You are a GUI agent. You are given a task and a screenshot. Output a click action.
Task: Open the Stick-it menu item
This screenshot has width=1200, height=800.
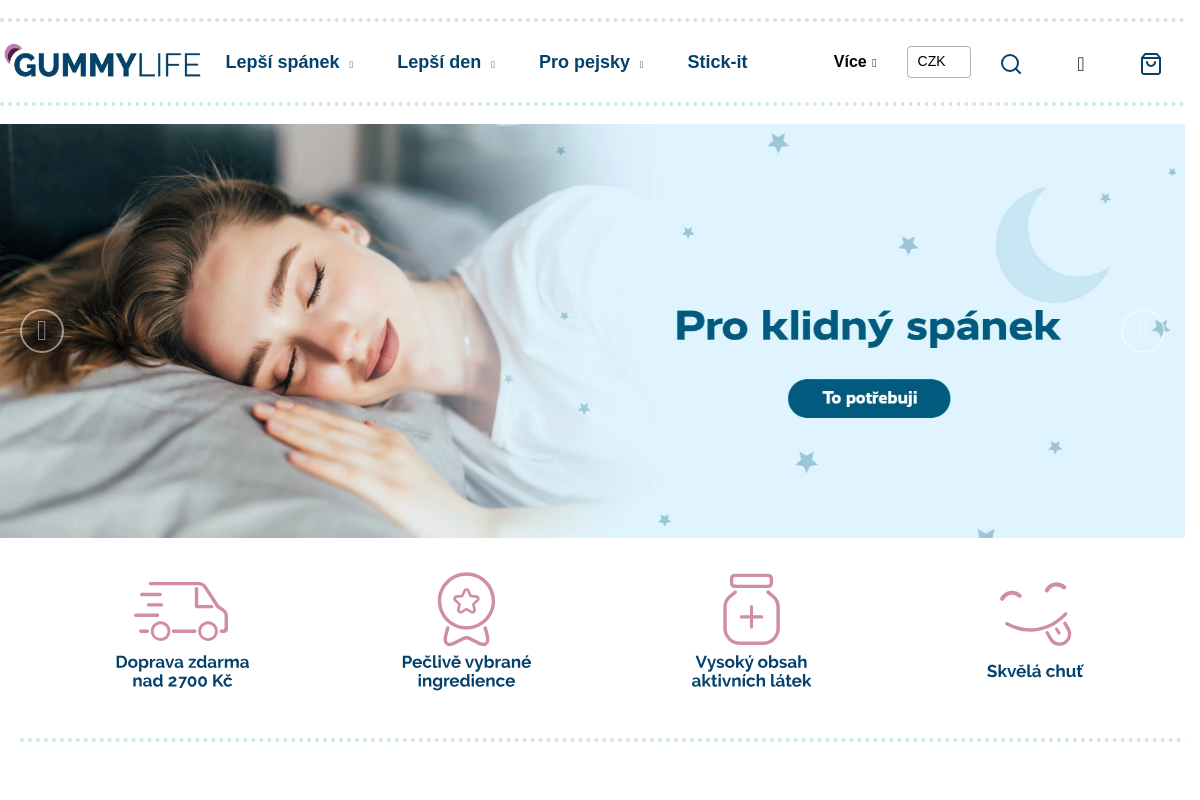coord(717,62)
